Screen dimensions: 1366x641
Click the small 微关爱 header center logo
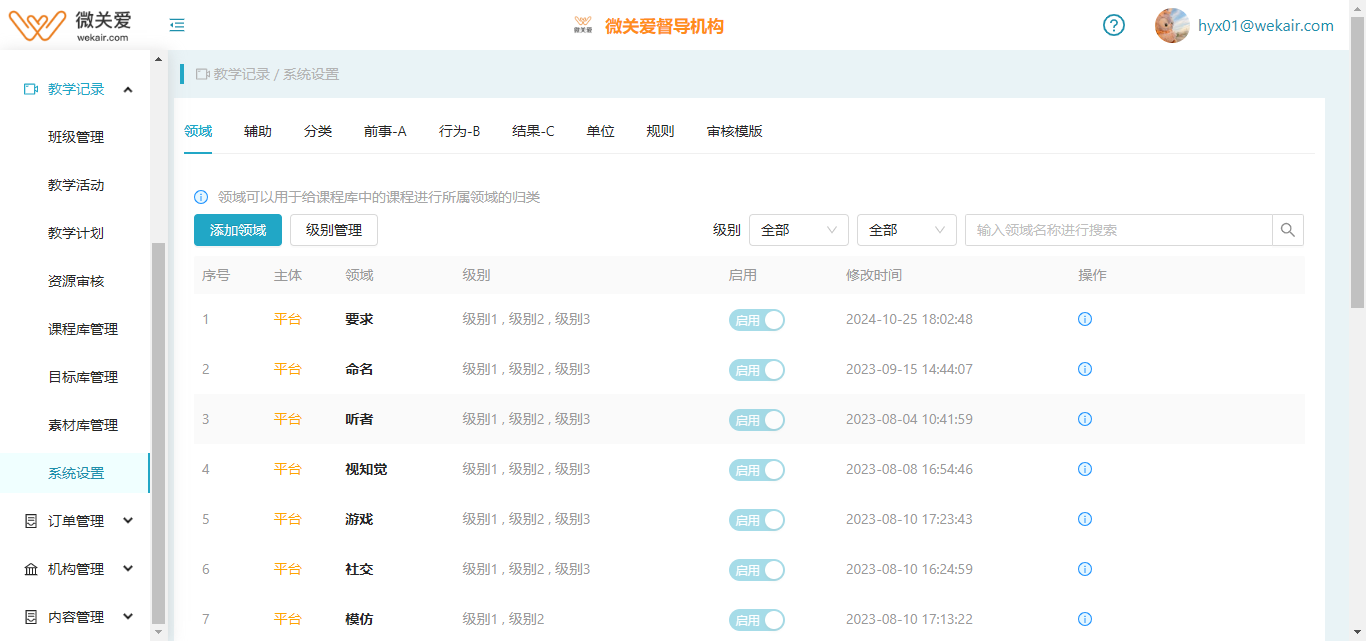tap(583, 25)
